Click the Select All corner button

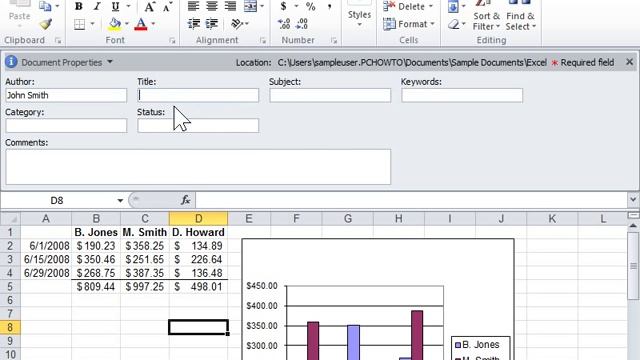[10, 219]
